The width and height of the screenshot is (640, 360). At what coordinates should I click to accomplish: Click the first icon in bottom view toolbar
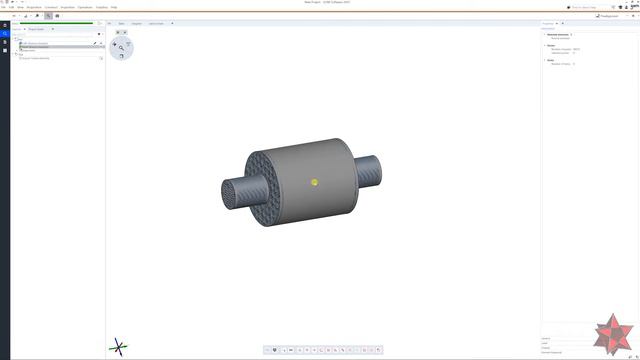click(267, 350)
